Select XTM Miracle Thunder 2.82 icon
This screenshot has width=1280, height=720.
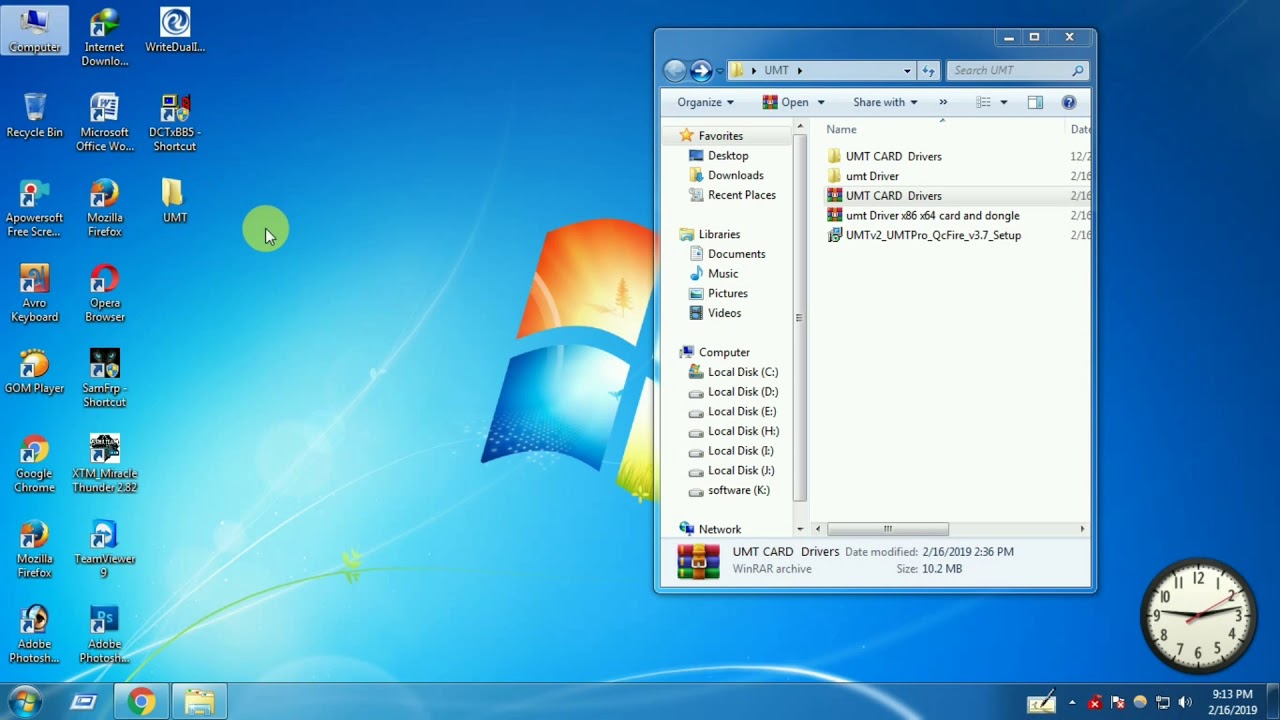tap(105, 463)
